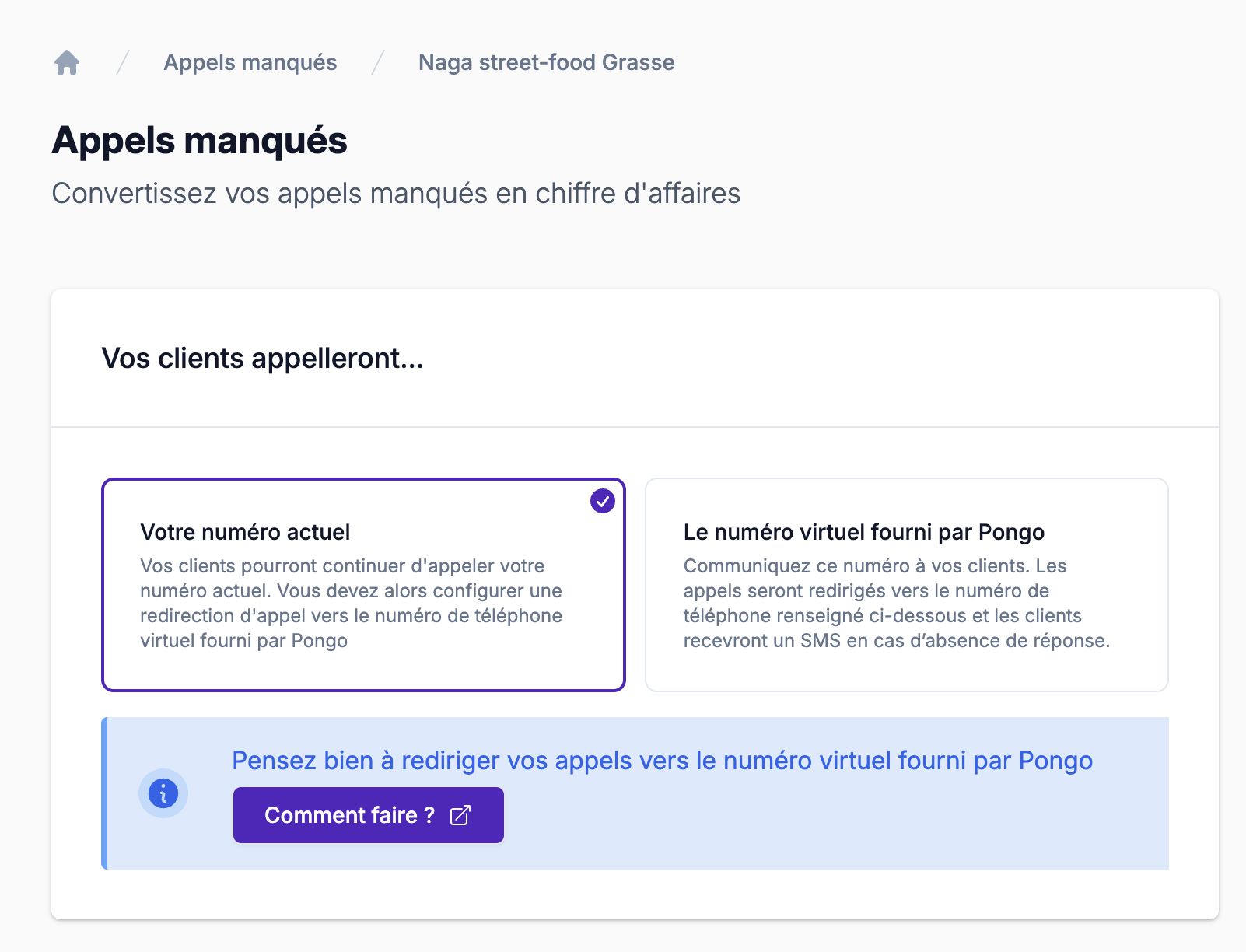This screenshot has width=1246, height=952.
Task: Click the home icon in the breadcrumb
Action: 67,62
